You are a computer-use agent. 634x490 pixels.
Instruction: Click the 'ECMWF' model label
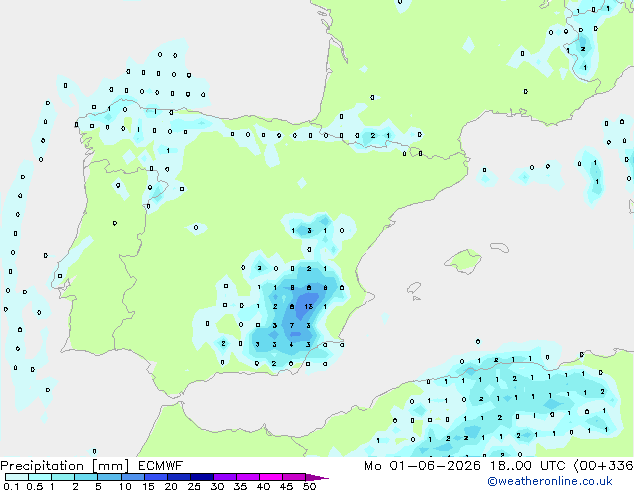click(161, 466)
